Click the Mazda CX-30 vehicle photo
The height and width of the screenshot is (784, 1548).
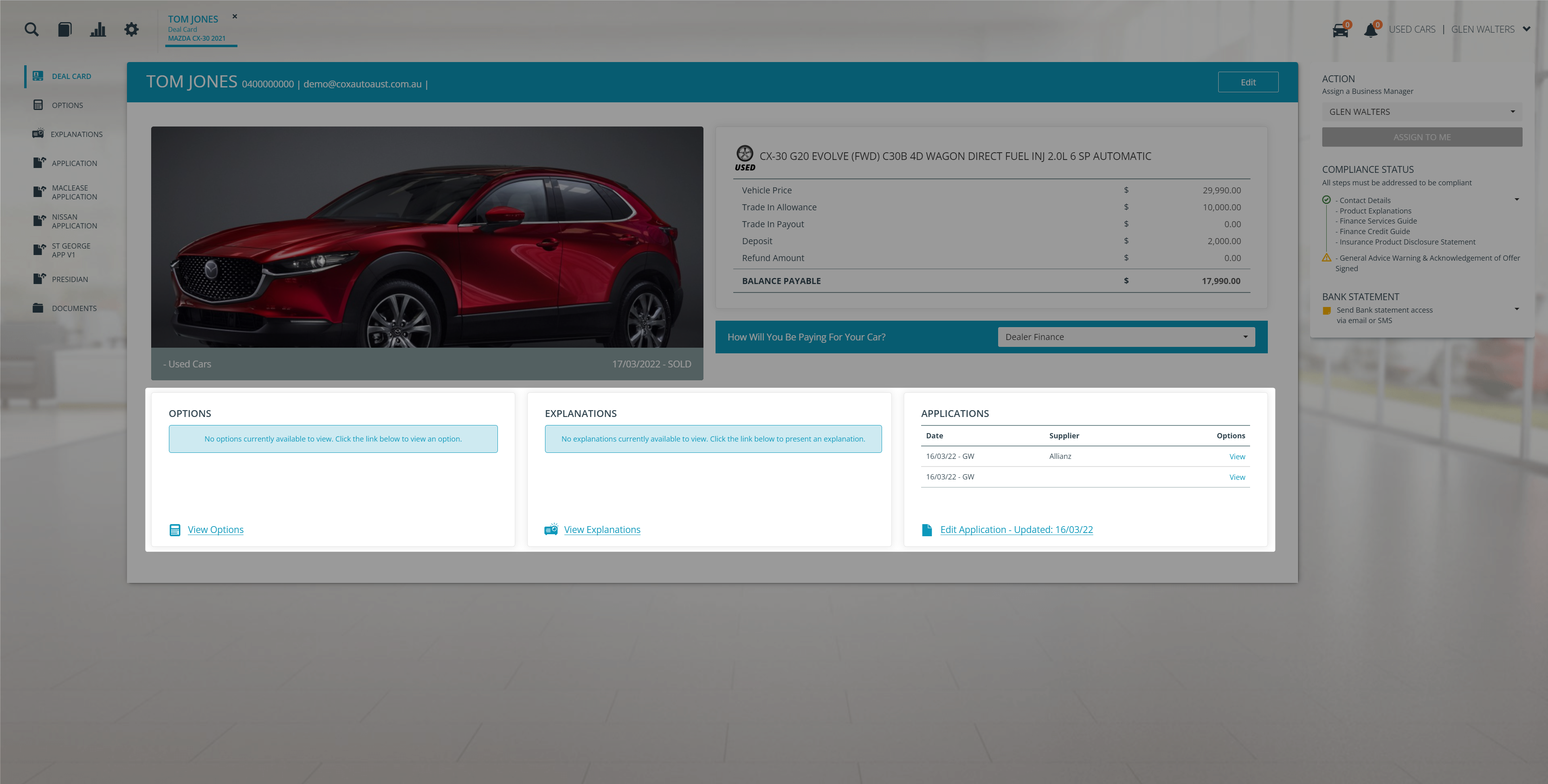[x=427, y=237]
